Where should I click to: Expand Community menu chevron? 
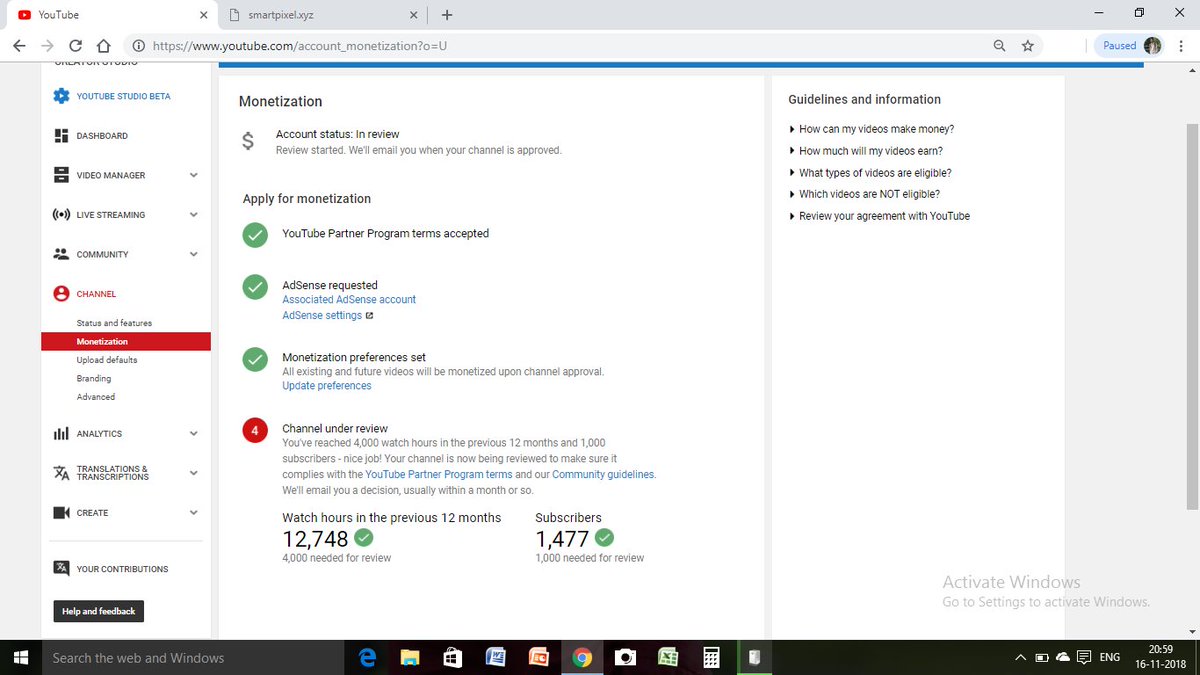point(194,254)
